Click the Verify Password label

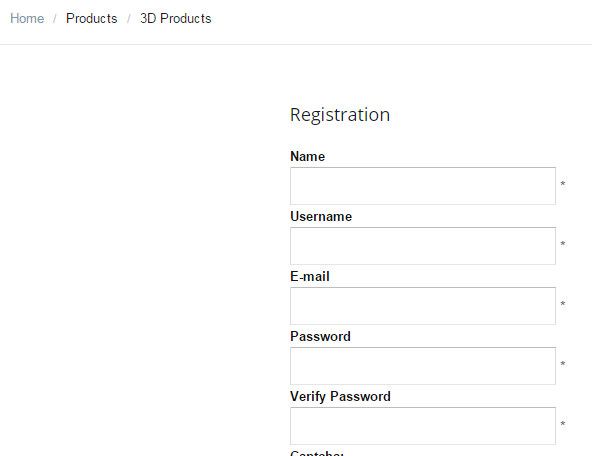[340, 397]
